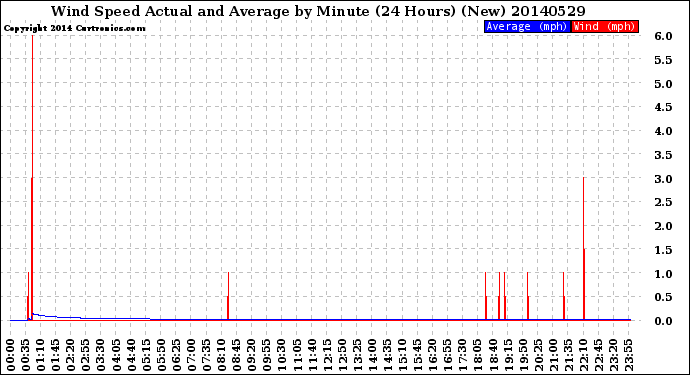Click the 16:20 time label
The width and height of the screenshot is (690, 375).
pyautogui.click(x=433, y=355)
